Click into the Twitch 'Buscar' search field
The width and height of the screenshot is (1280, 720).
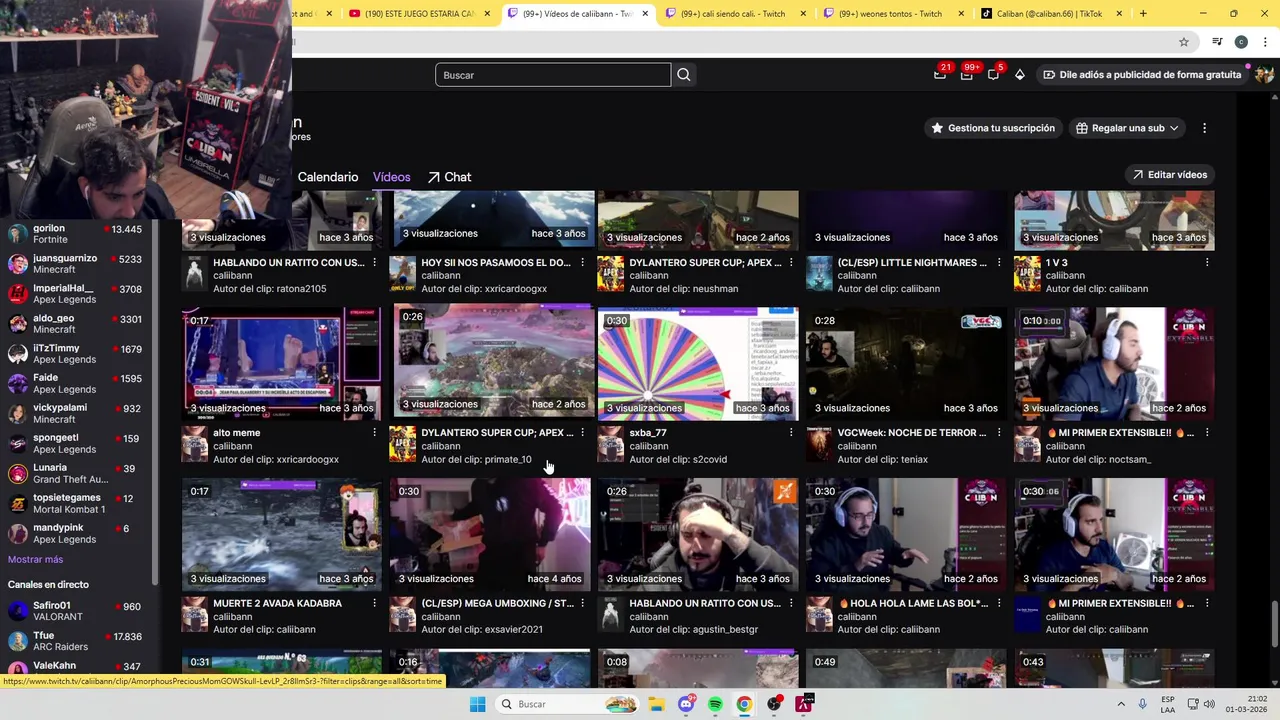tap(553, 75)
